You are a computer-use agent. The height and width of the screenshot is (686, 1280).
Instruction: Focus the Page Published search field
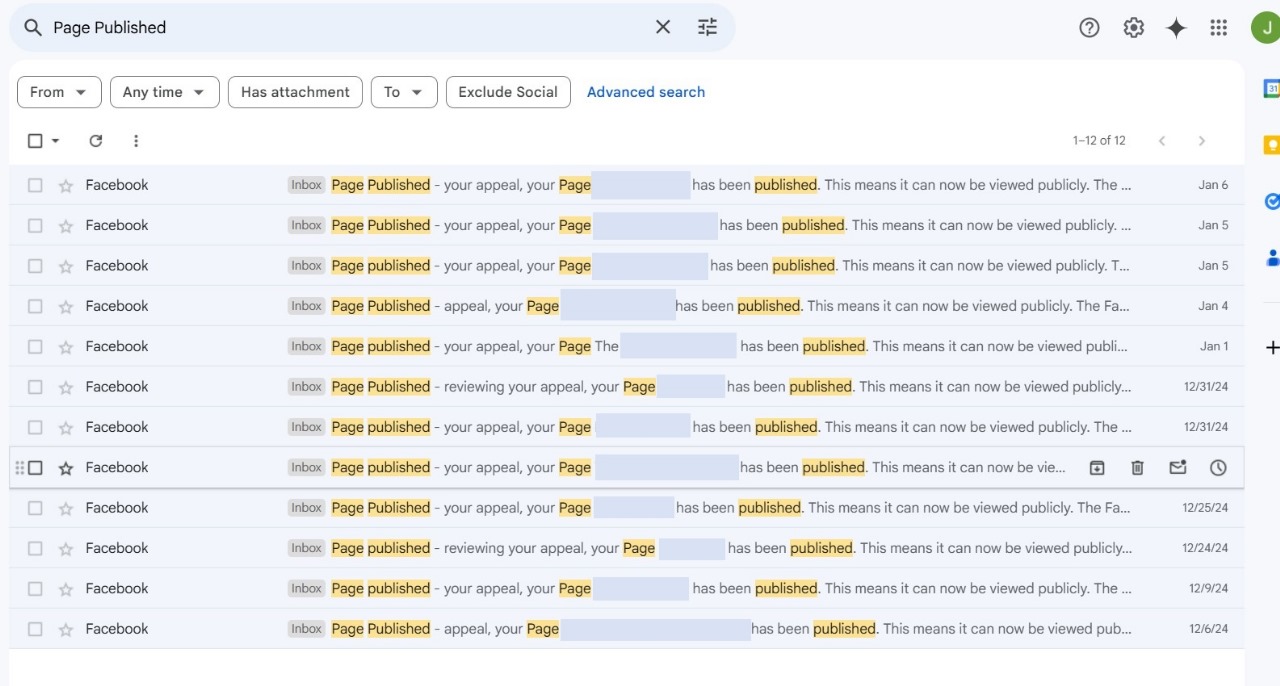347,28
